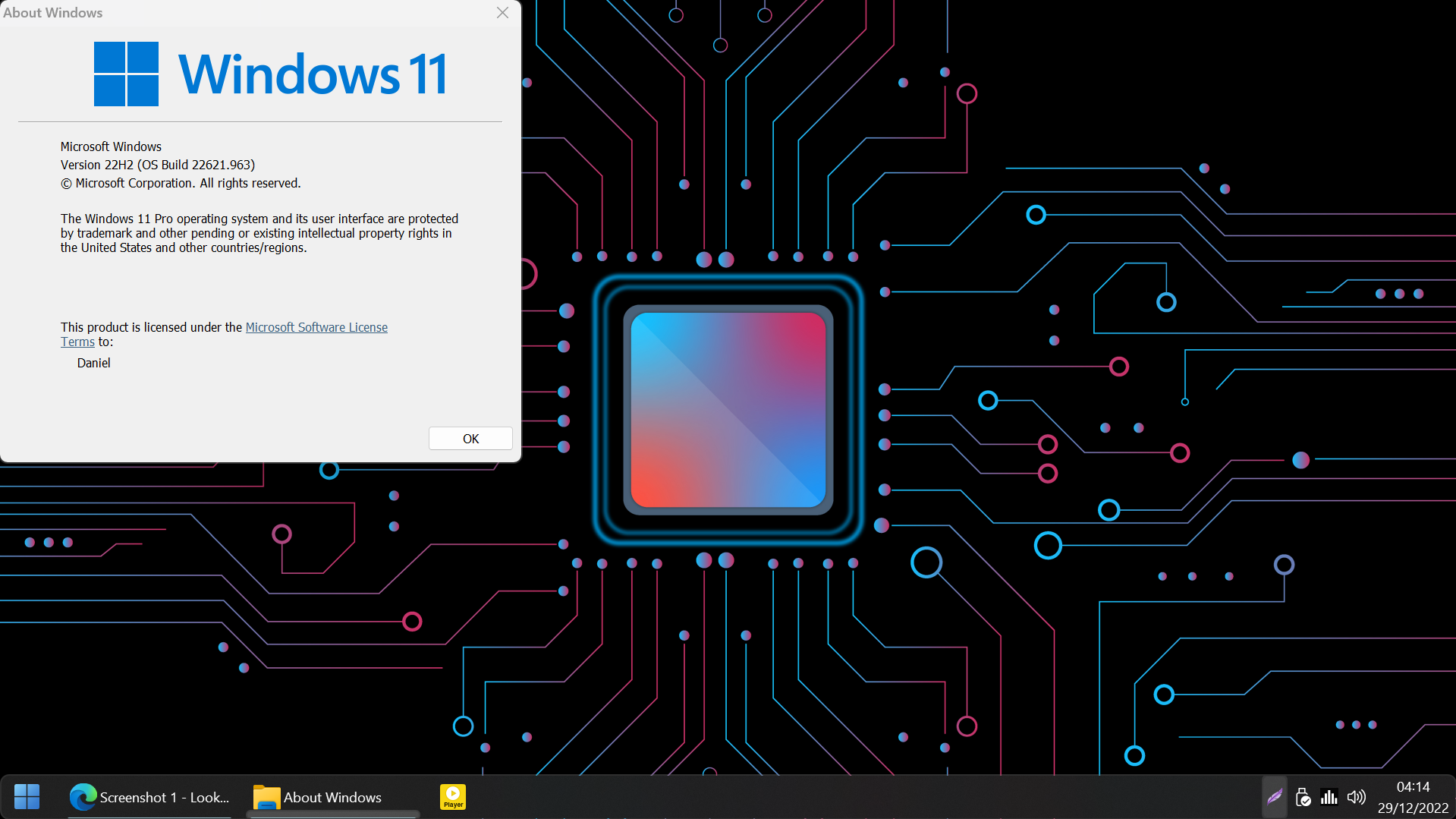Open the yellow Player app in taskbar
1456x819 pixels.
453,797
